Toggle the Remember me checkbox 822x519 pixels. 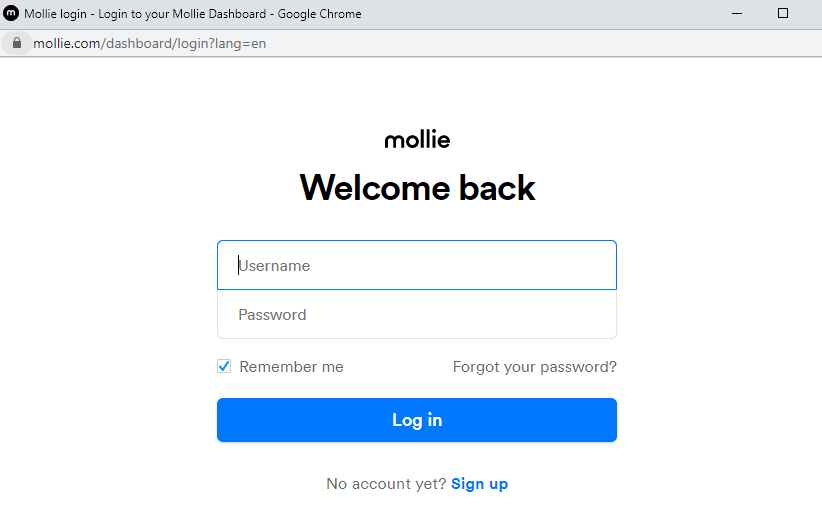click(224, 367)
